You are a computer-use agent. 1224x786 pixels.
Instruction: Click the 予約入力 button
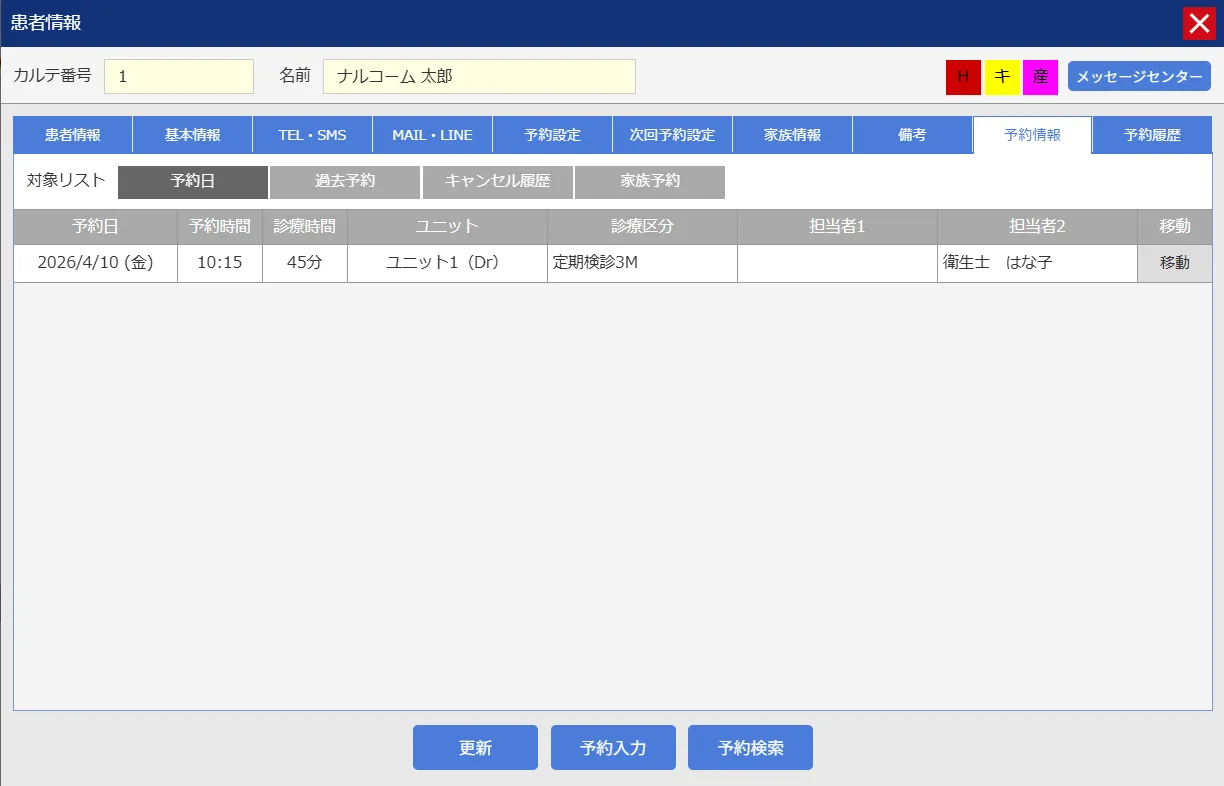613,748
